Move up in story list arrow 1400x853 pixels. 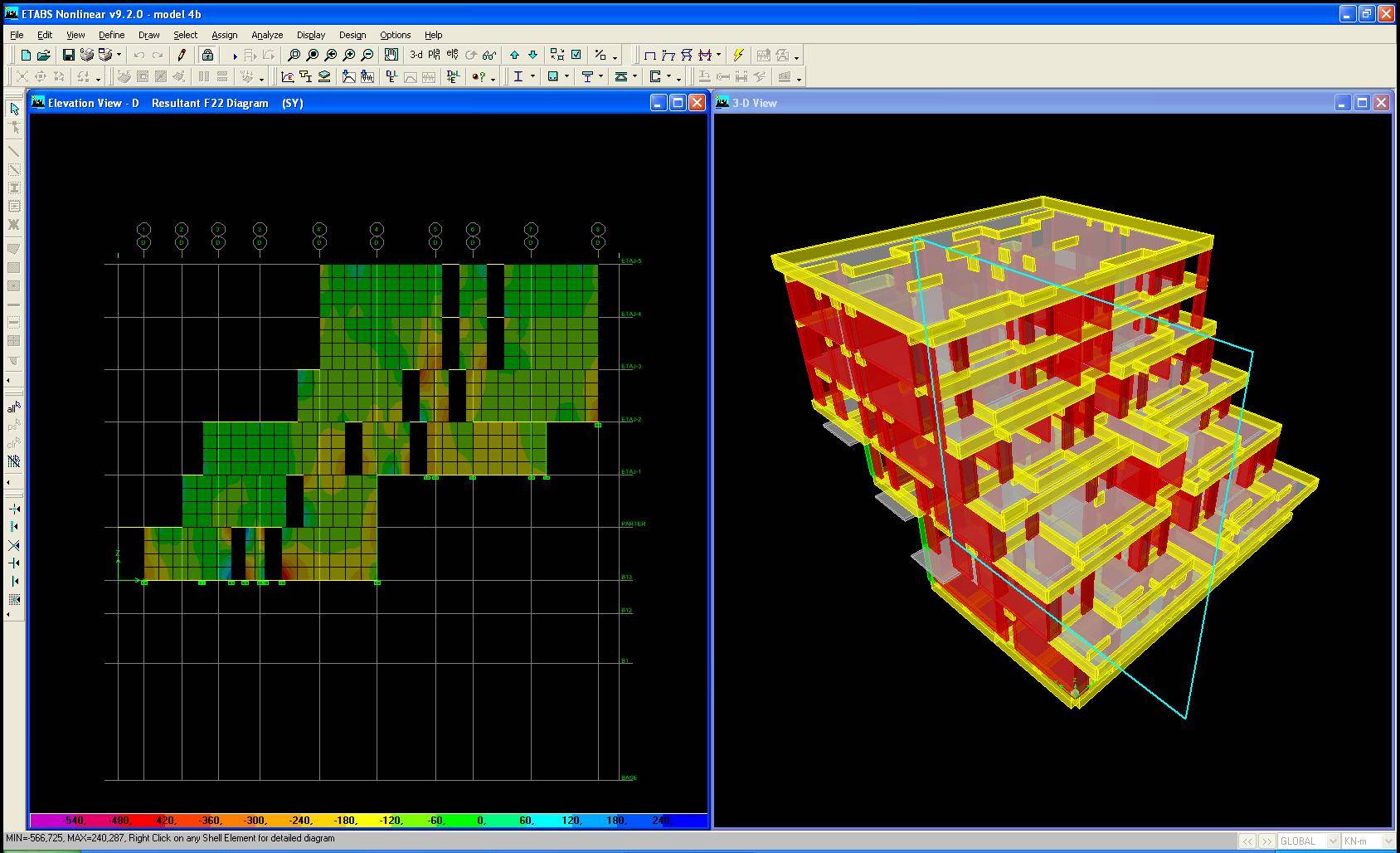coord(514,56)
